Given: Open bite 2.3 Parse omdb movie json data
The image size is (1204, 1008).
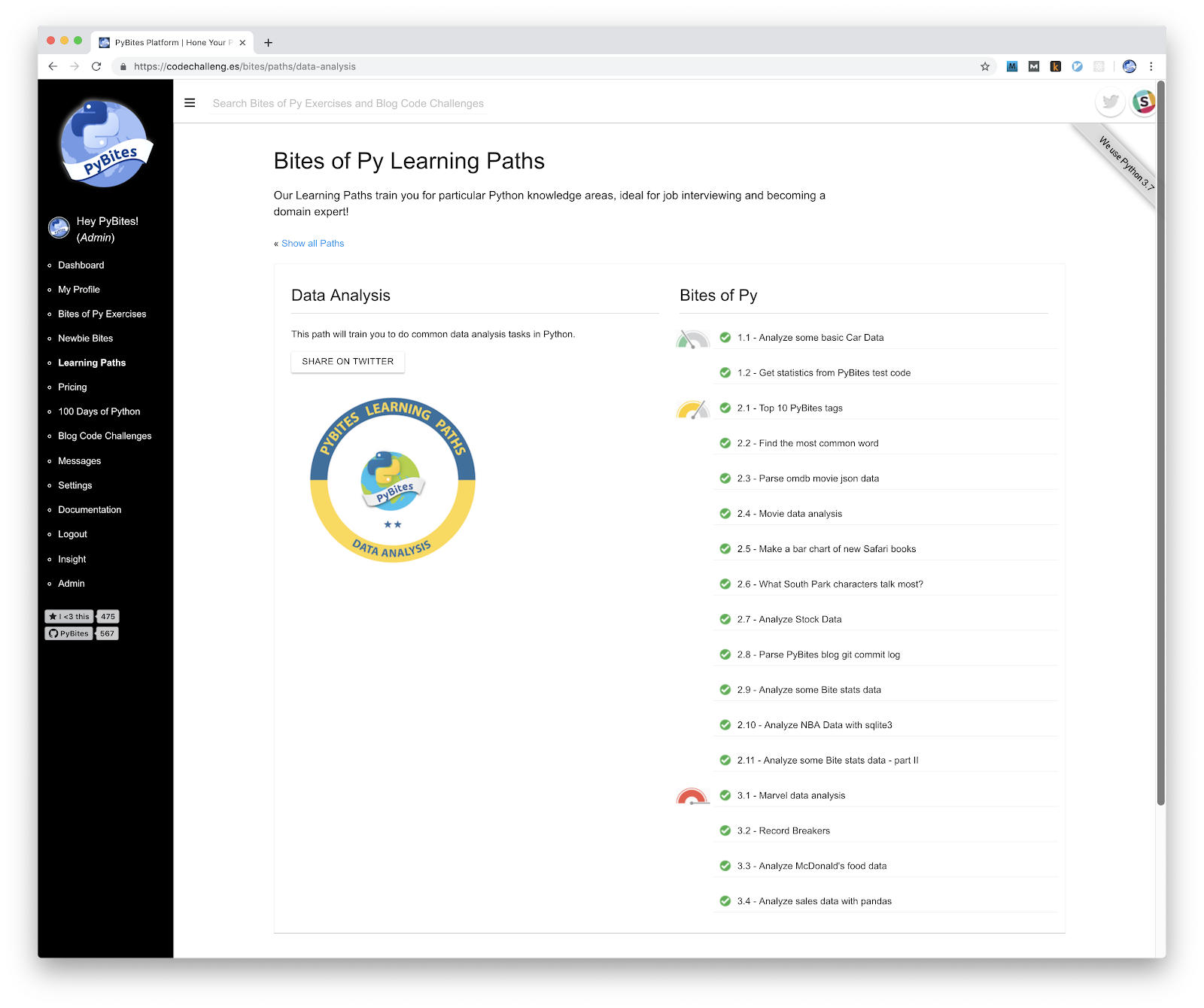Looking at the screenshot, I should 808,478.
